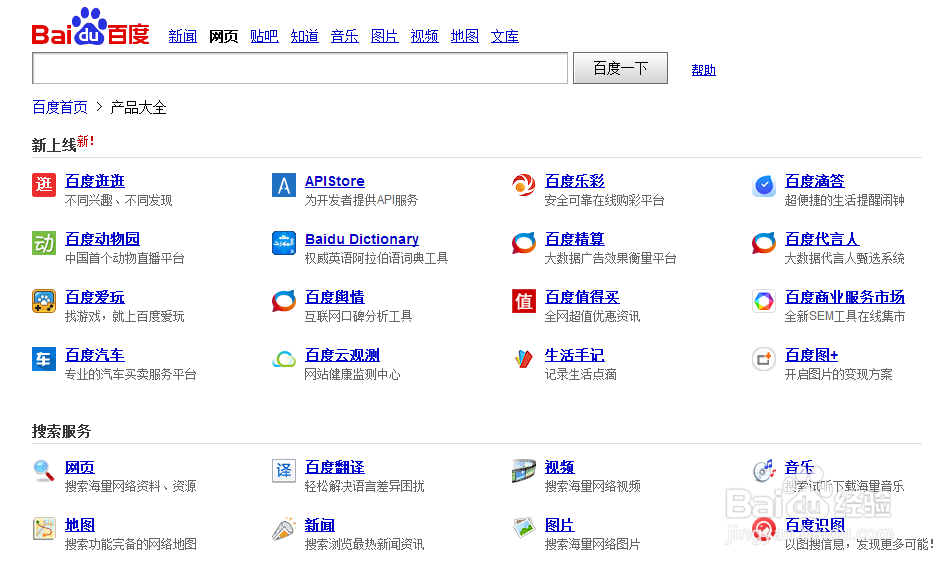Click the 百度滴答 checkmark icon
The height and width of the screenshot is (566, 945).
(764, 185)
